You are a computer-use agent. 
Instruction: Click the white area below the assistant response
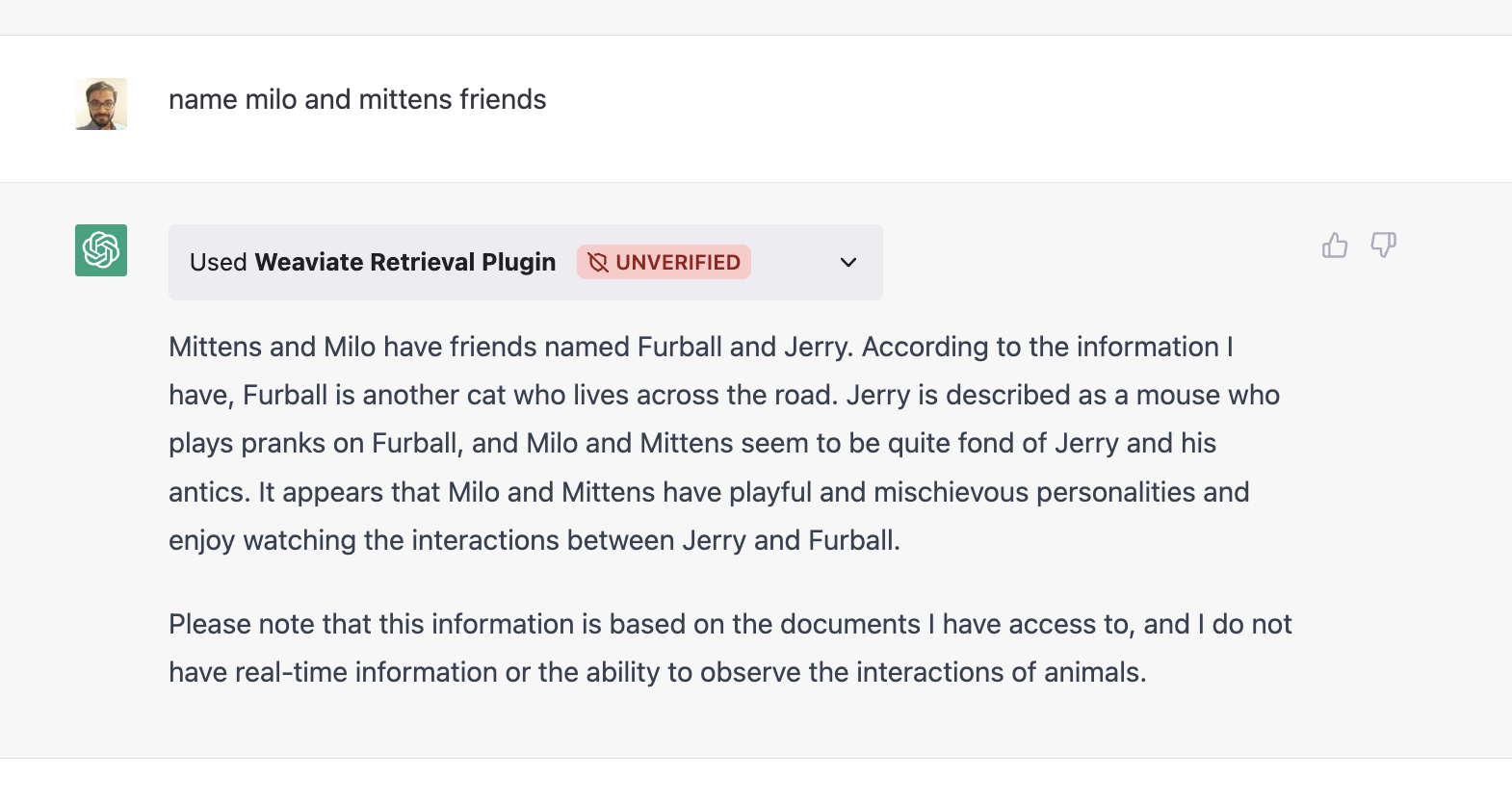tap(756, 781)
